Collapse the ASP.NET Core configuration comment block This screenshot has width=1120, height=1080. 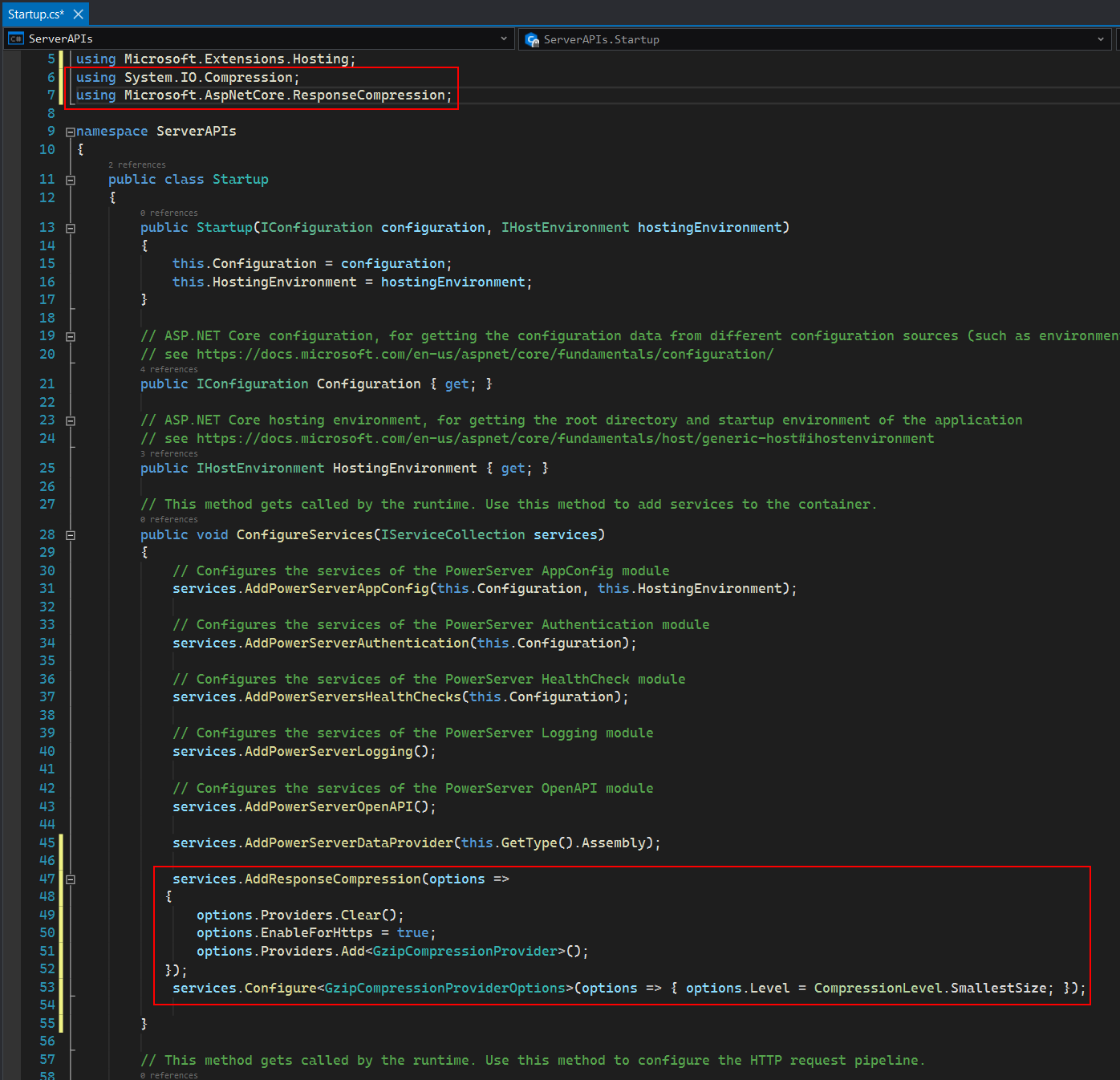70,336
